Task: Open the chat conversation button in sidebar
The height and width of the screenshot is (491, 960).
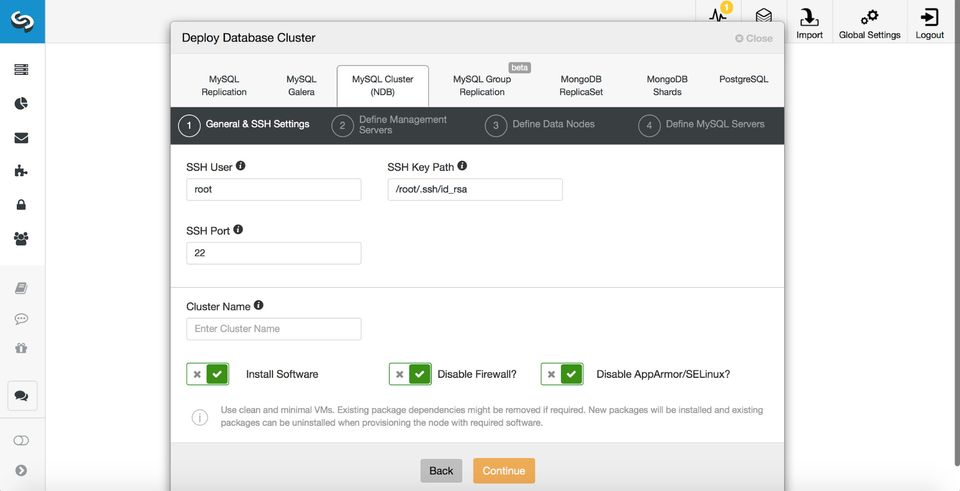Action: point(22,395)
